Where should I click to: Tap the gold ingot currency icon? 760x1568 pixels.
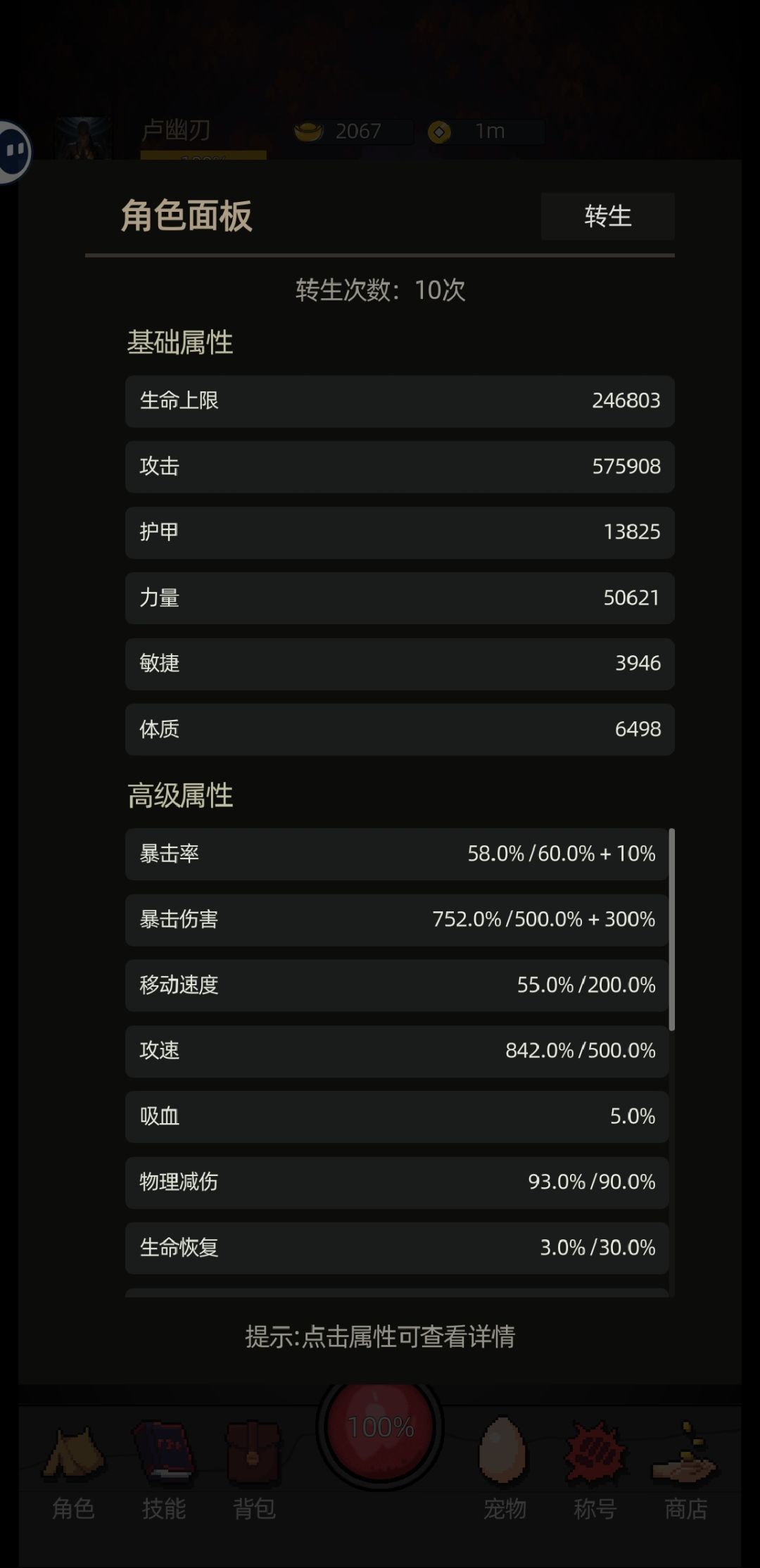[x=308, y=131]
